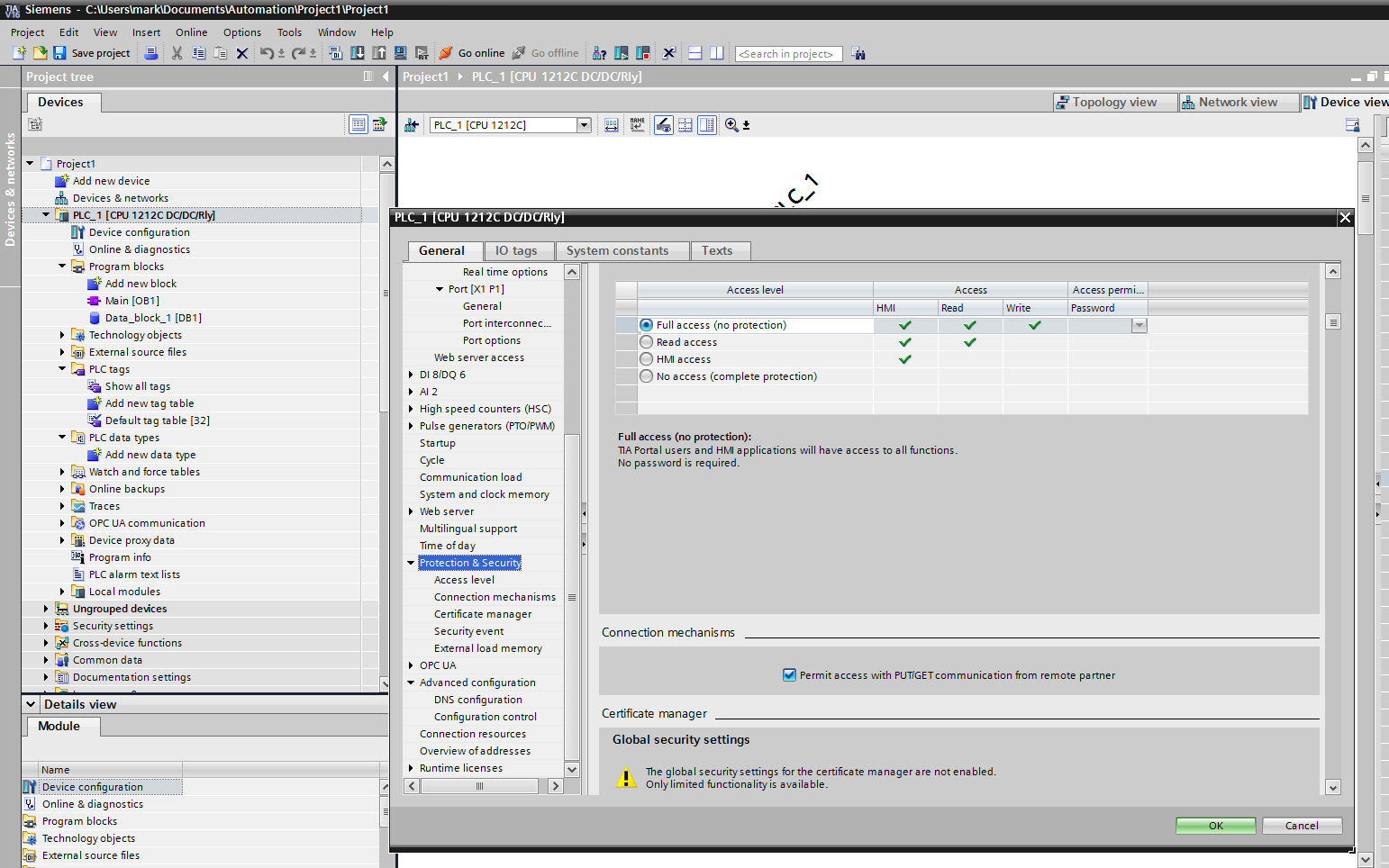Click the Delete X icon in toolbar
The width and height of the screenshot is (1389, 868).
(x=241, y=53)
